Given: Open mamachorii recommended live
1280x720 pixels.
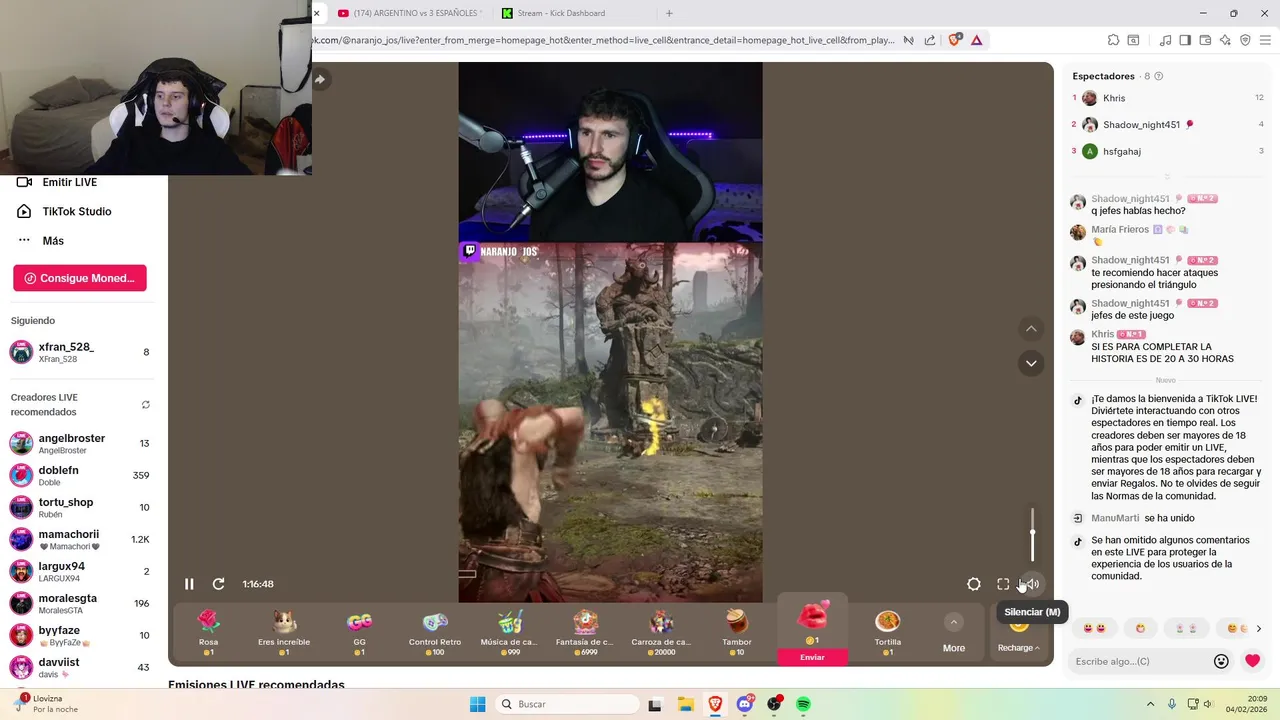Looking at the screenshot, I should [80, 540].
